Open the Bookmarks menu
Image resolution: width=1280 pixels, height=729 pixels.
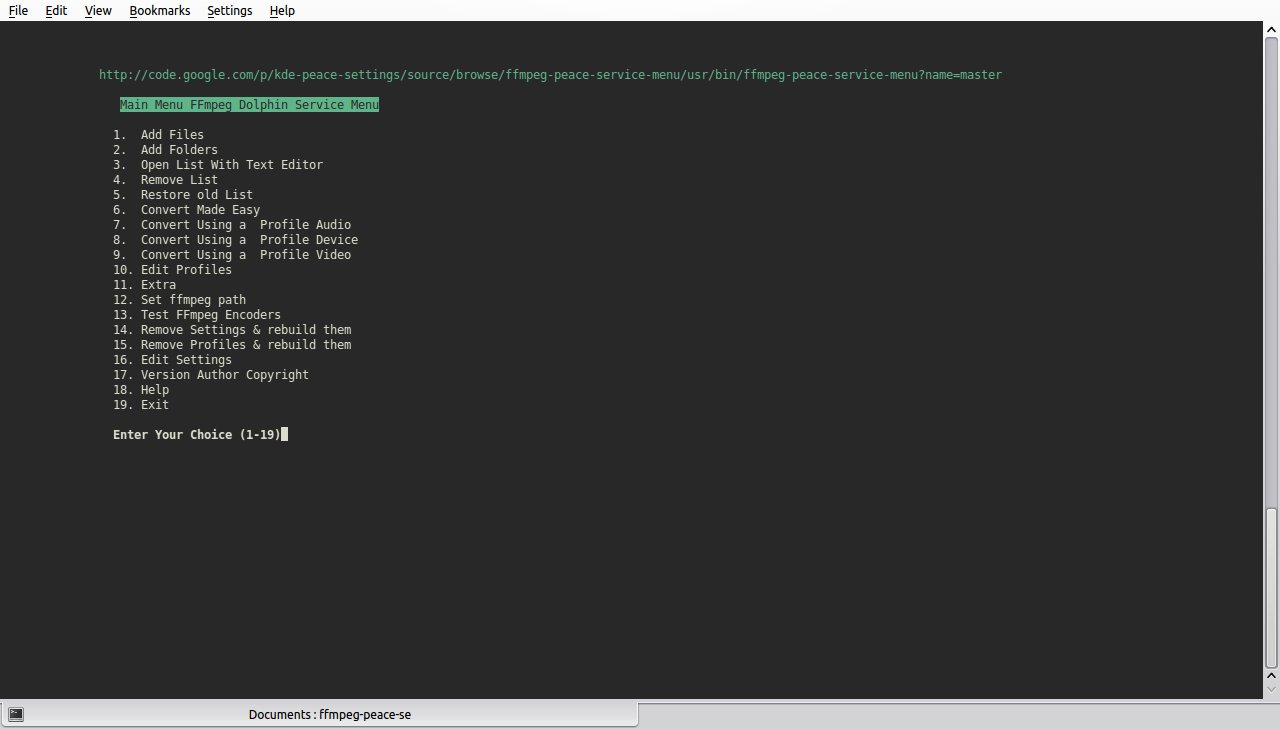pos(159,10)
